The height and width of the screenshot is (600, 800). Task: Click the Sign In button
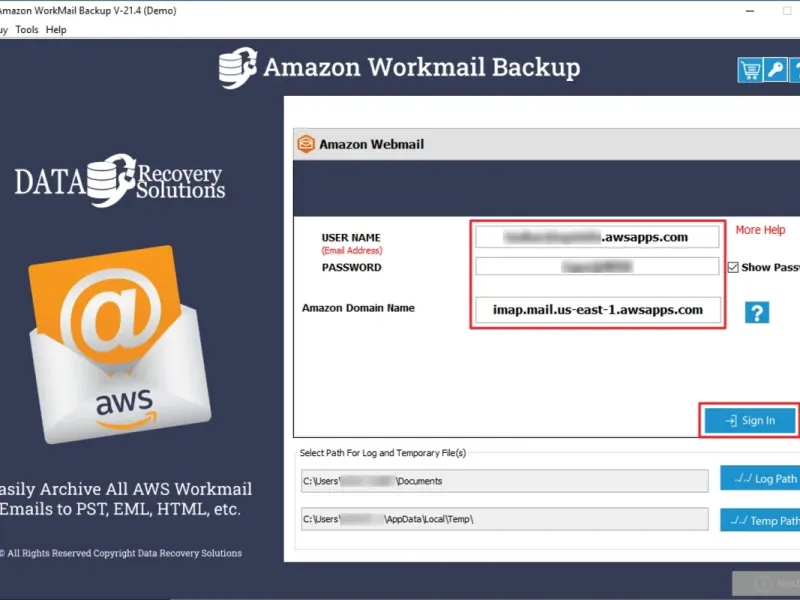click(x=750, y=420)
